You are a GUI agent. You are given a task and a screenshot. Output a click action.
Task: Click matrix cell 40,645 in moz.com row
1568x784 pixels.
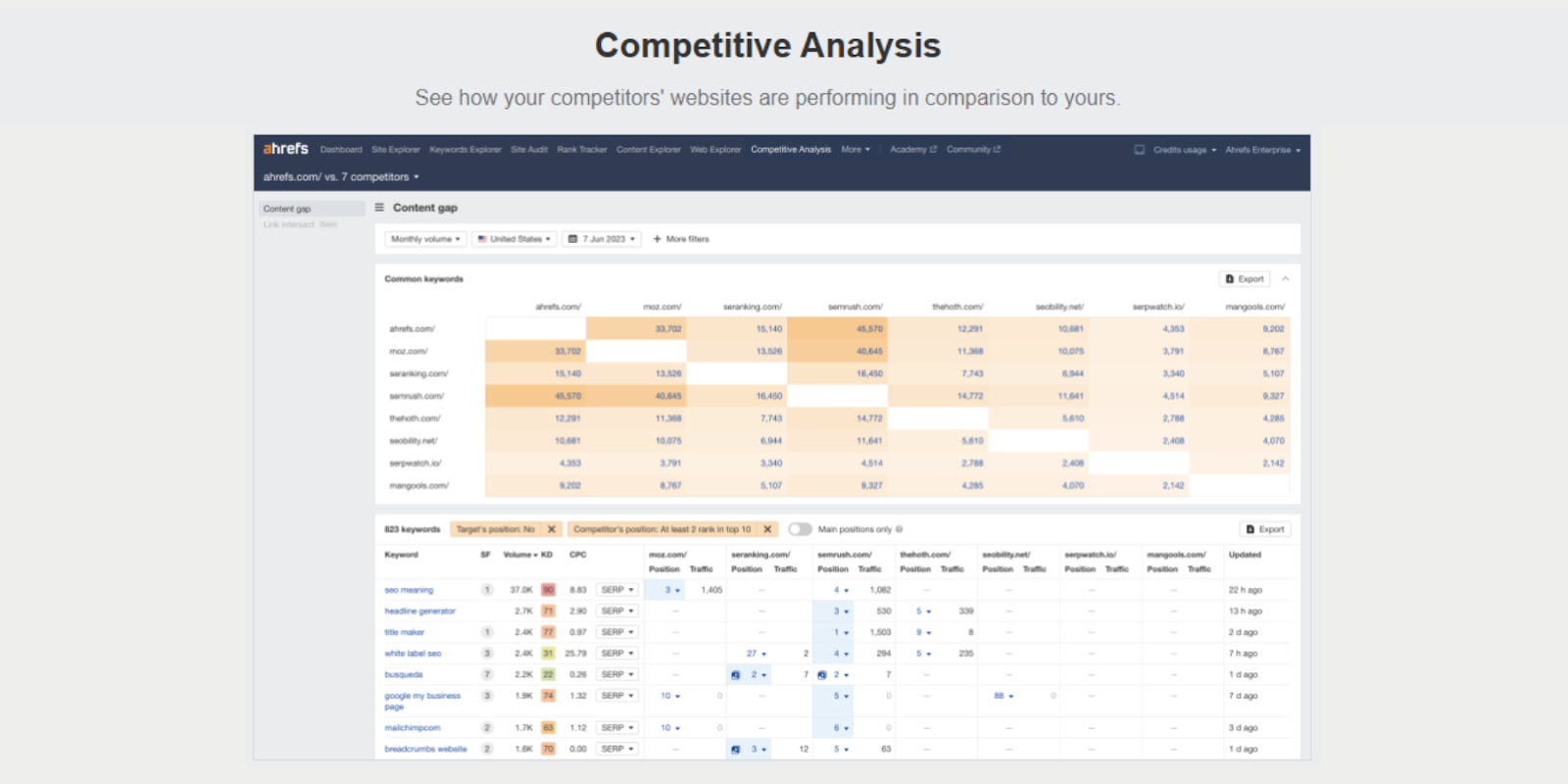pyautogui.click(x=837, y=351)
